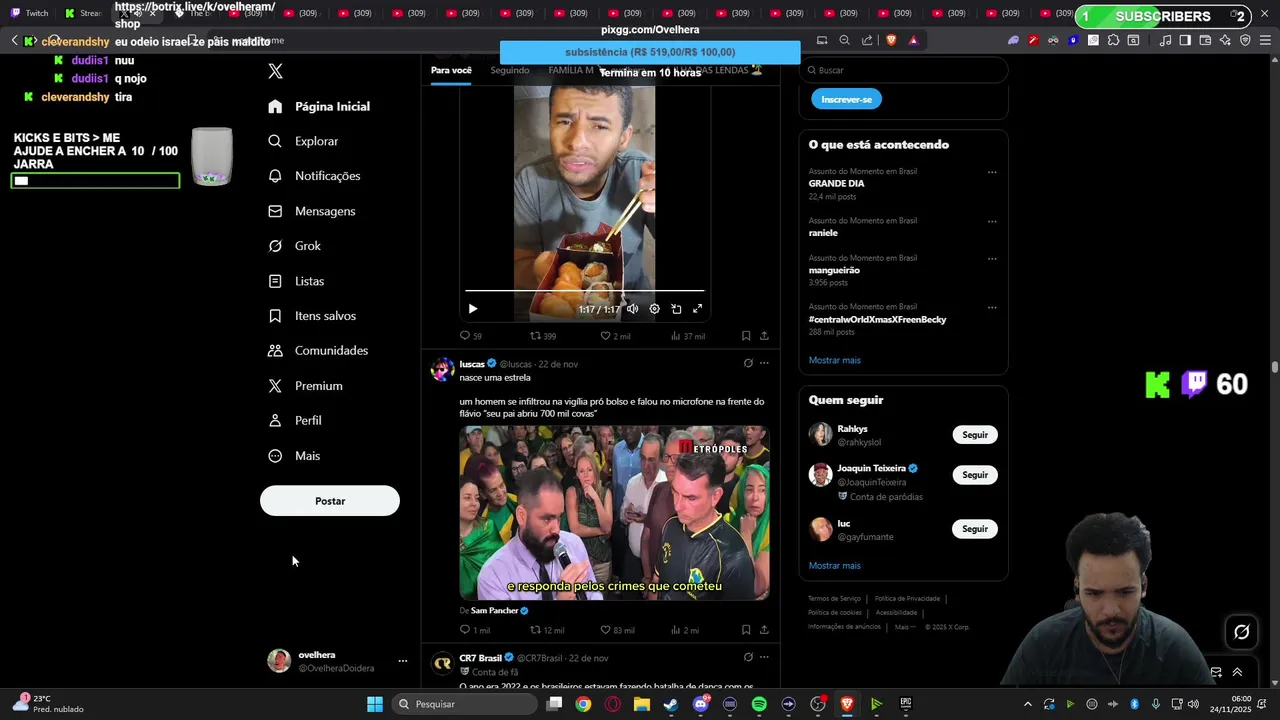The width and height of the screenshot is (1280, 720).
Task: Open options for #centralwOrldXmasXFreenBecky trend
Action: pyautogui.click(x=992, y=307)
